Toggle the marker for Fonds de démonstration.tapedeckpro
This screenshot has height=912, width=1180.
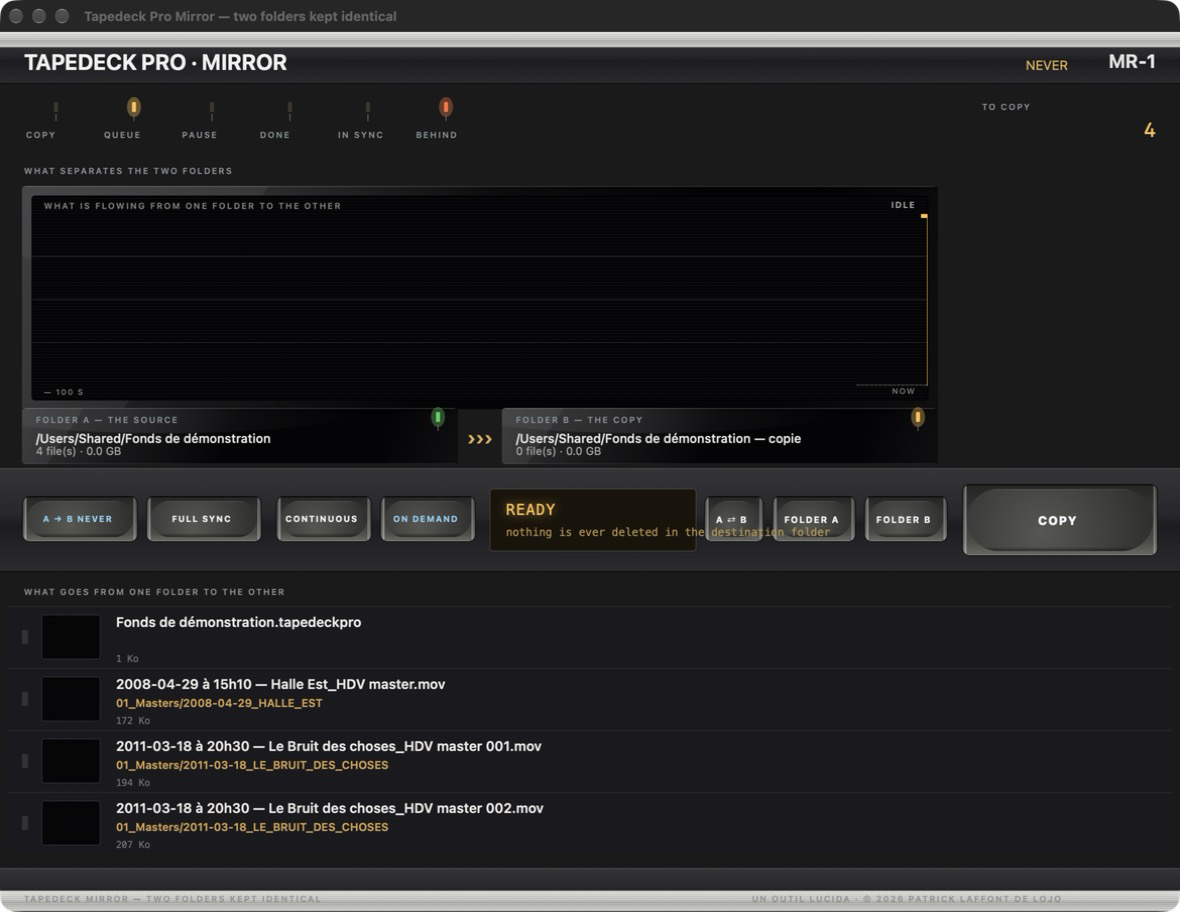(25, 637)
